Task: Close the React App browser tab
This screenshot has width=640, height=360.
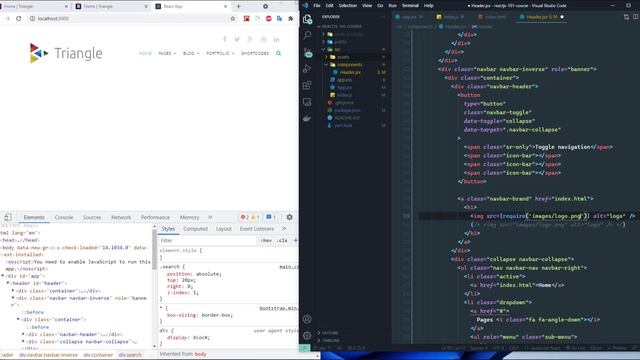Action: (225, 7)
